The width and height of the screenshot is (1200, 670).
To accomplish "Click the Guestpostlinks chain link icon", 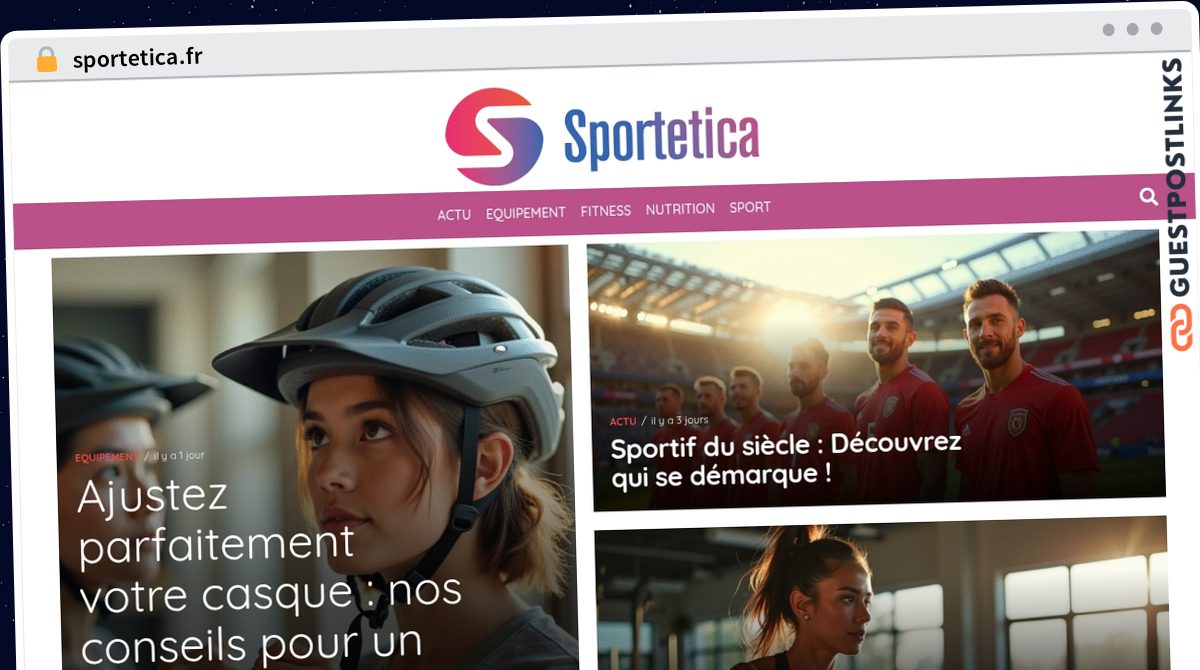I will [x=1183, y=327].
